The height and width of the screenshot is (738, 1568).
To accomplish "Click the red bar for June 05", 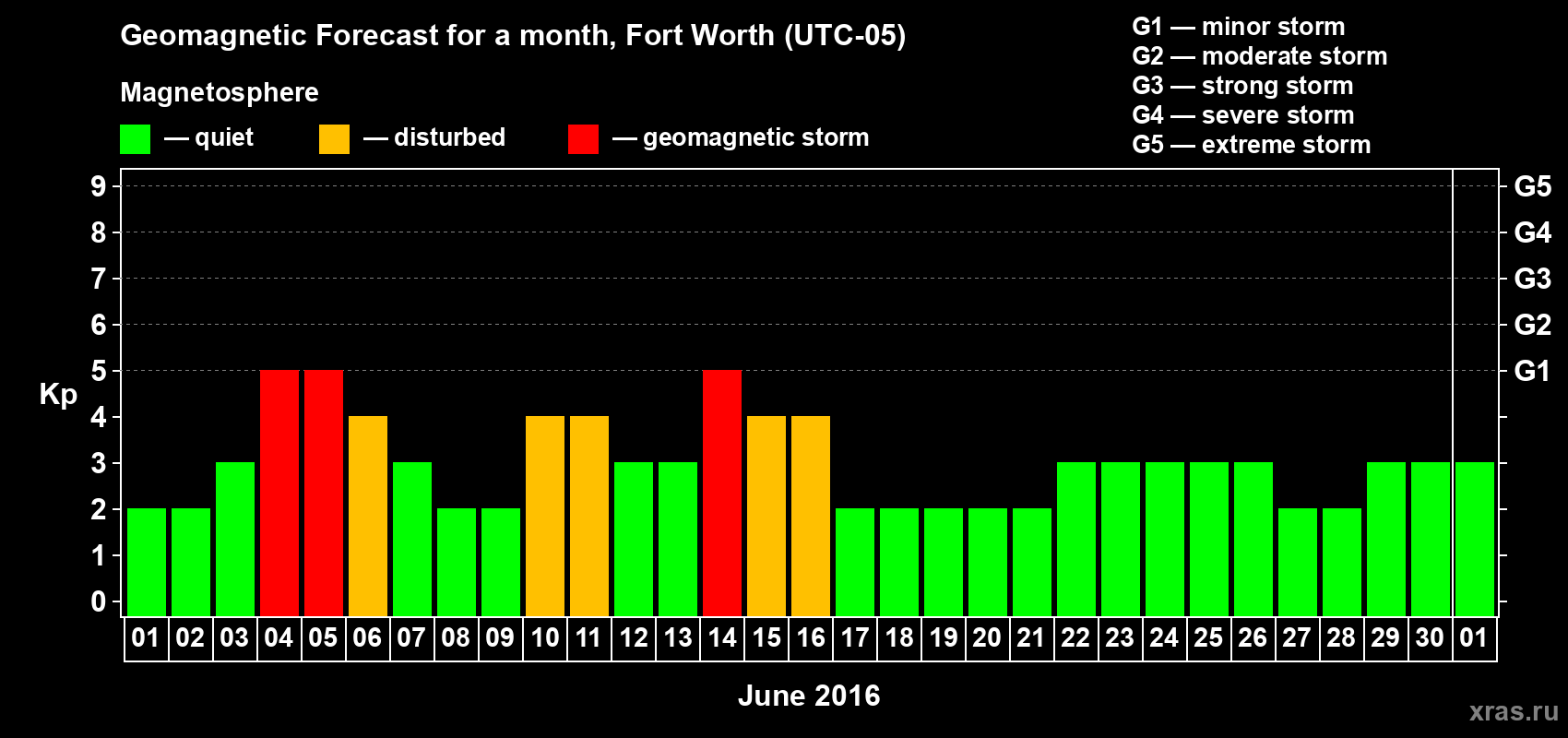I will coord(324,493).
